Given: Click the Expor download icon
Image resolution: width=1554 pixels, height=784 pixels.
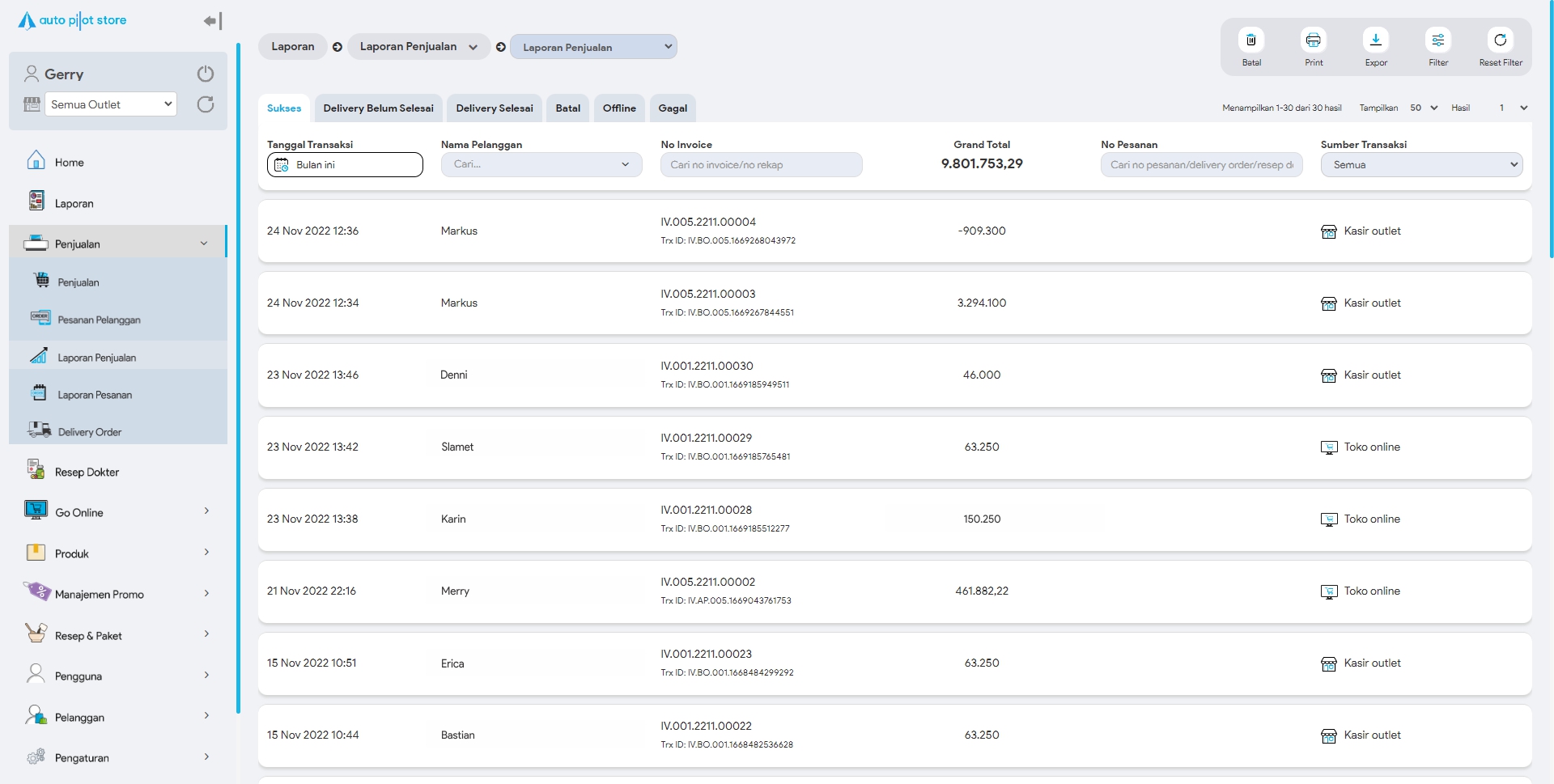Looking at the screenshot, I should pyautogui.click(x=1375, y=40).
